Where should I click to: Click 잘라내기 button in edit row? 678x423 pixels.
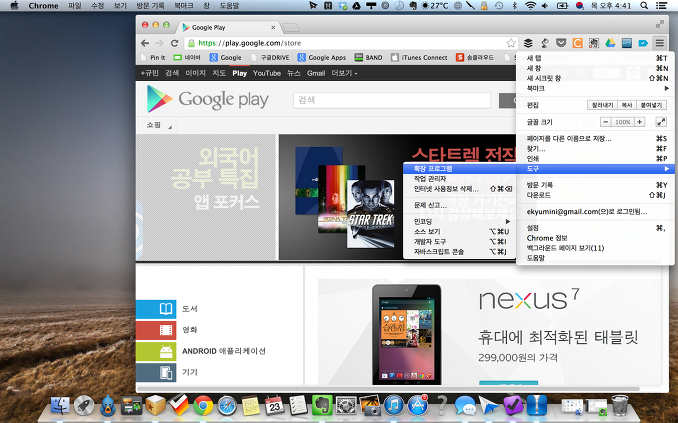click(x=602, y=105)
